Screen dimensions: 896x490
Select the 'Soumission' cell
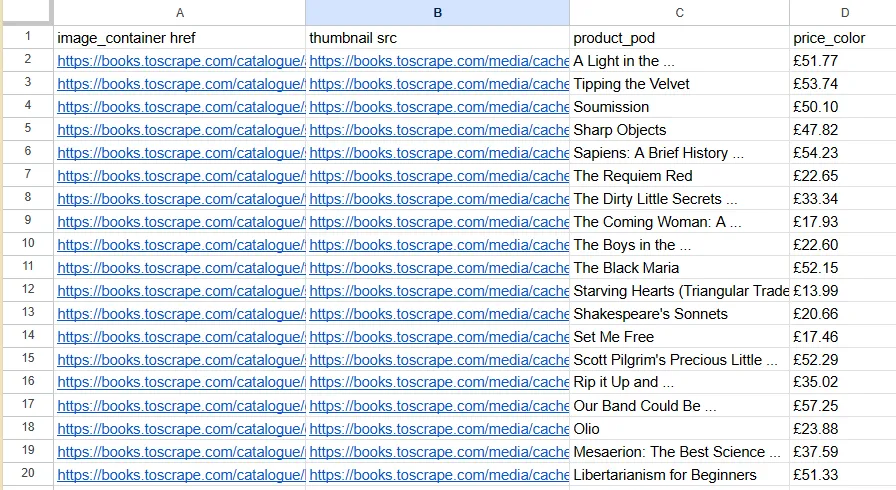(679, 106)
